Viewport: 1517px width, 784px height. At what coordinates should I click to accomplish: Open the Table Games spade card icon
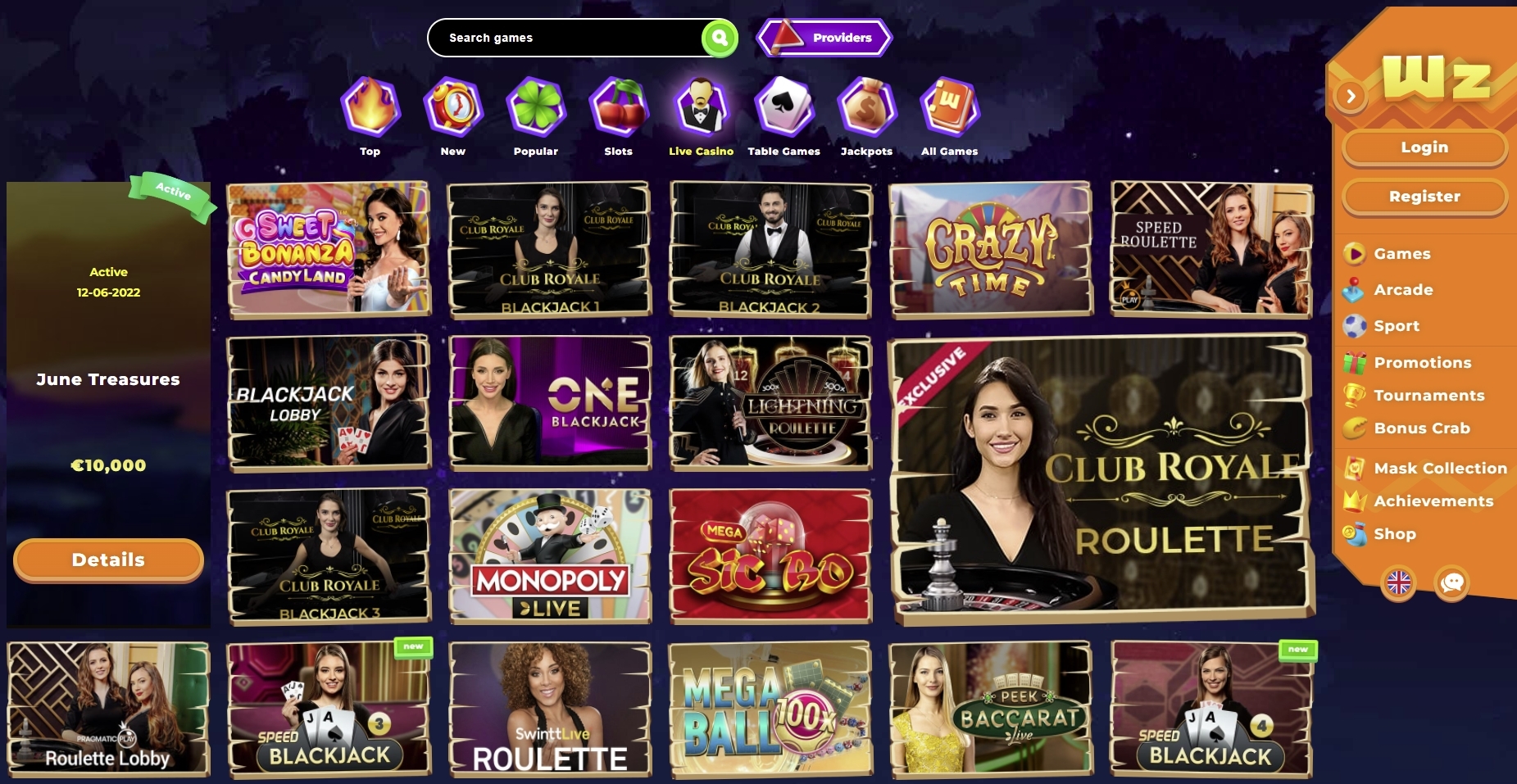pyautogui.click(x=784, y=107)
